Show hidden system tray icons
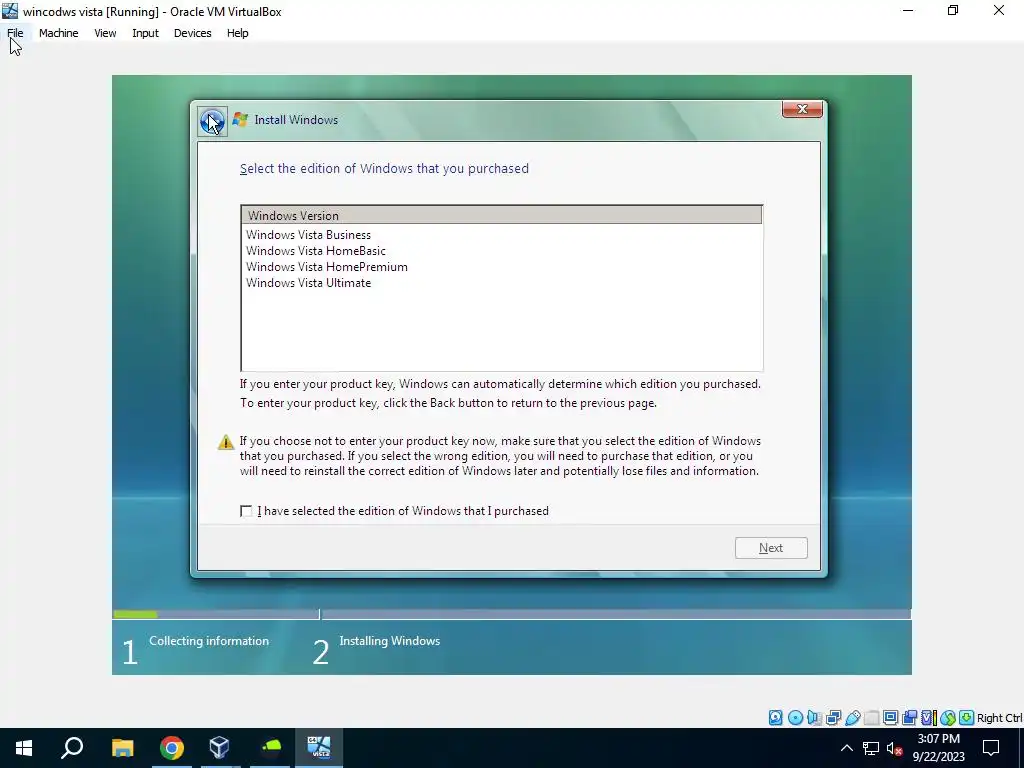 click(846, 748)
